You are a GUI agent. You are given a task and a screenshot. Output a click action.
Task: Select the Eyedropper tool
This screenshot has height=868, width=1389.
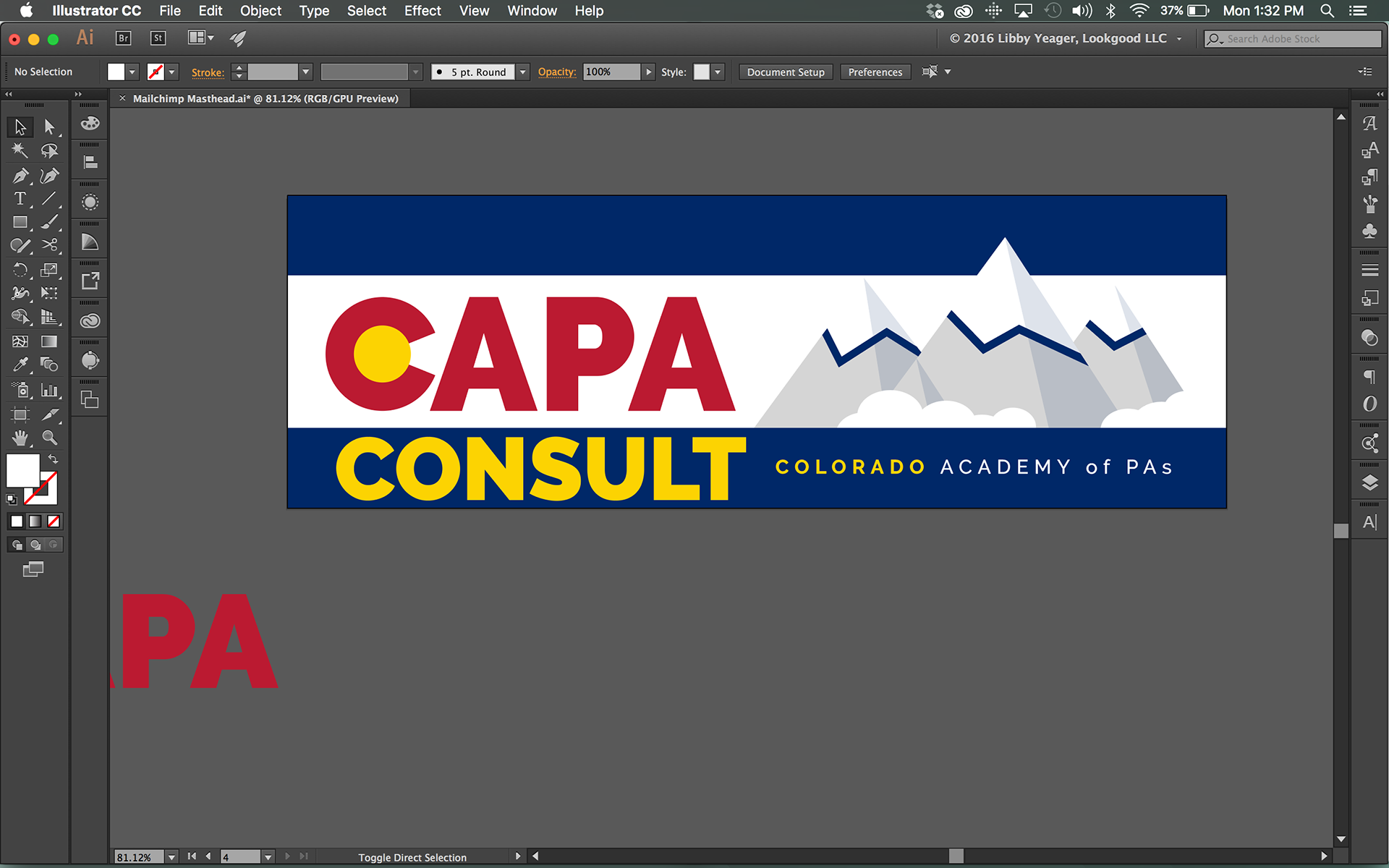(20, 365)
